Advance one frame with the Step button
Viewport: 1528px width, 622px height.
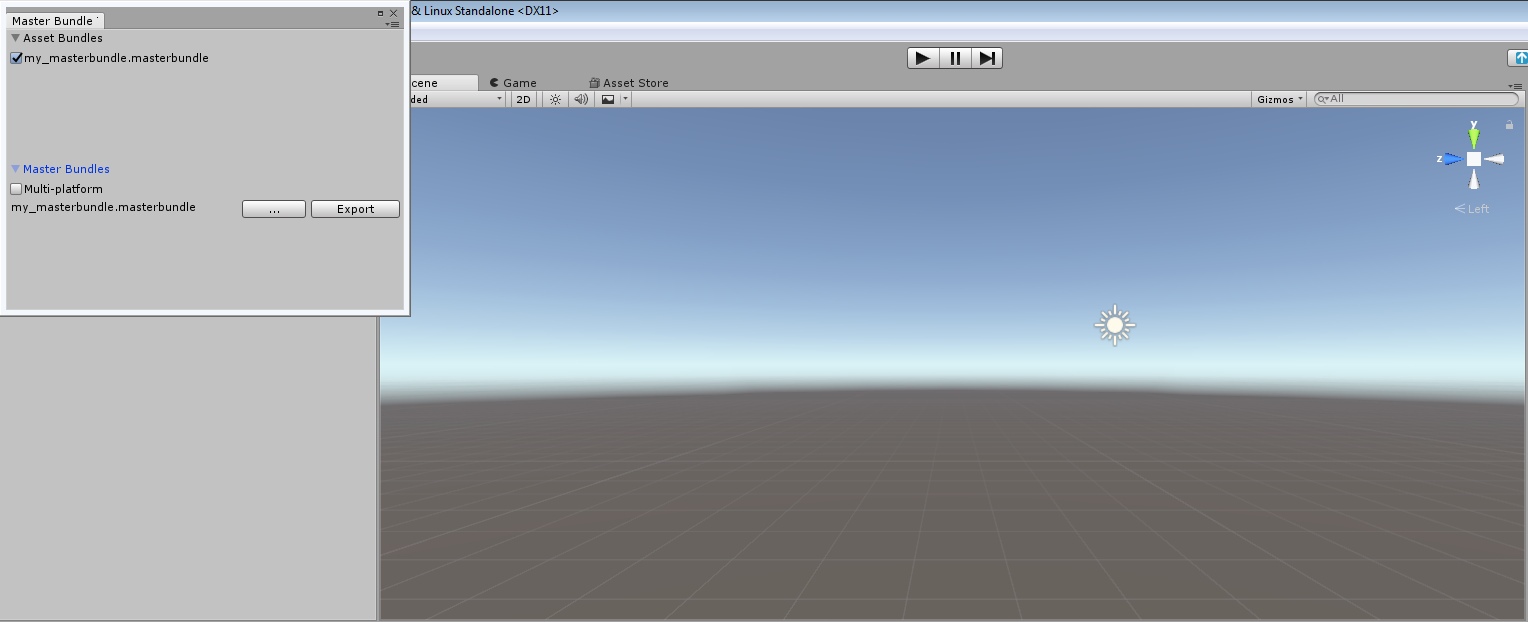point(987,58)
